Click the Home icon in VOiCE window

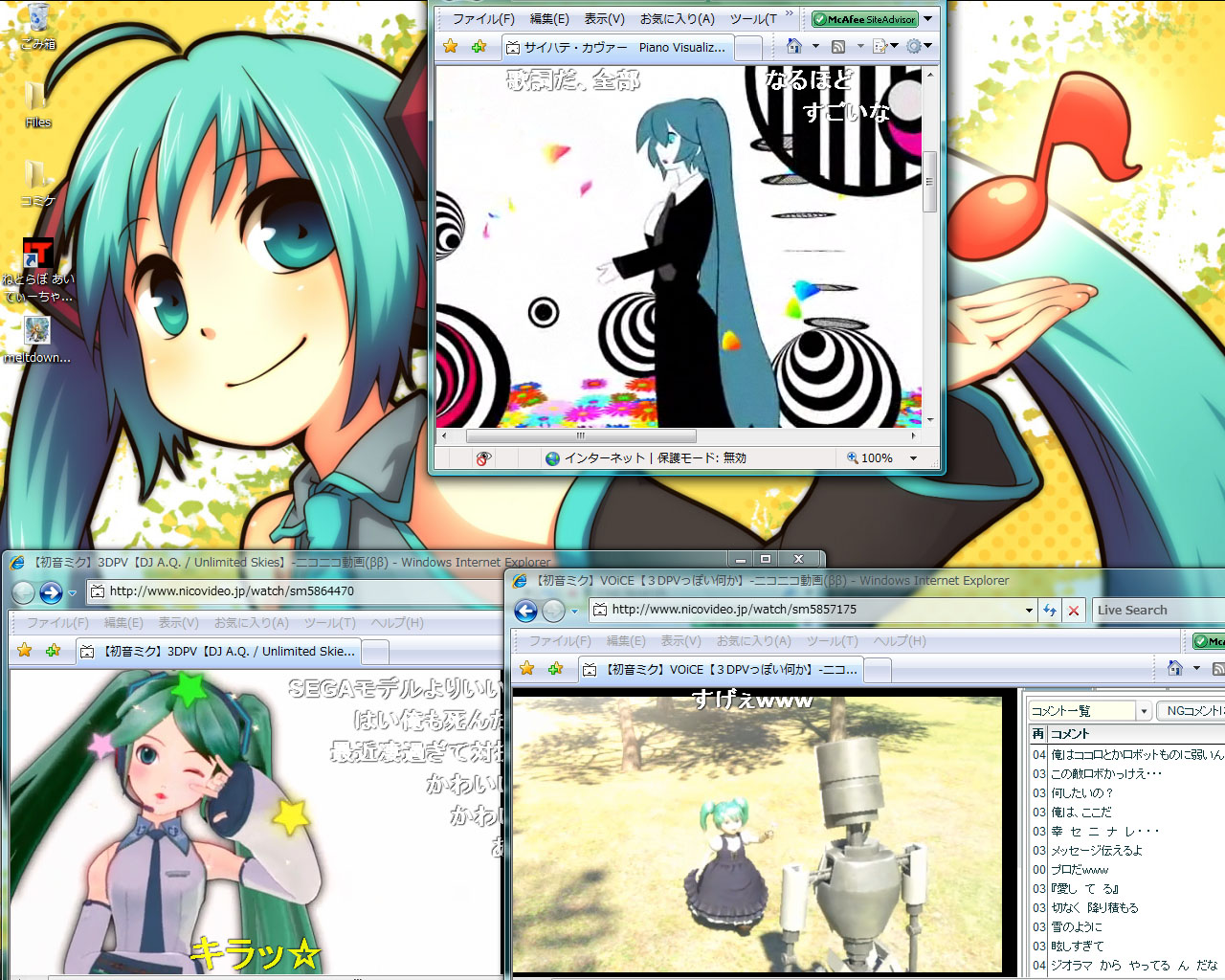coord(1175,668)
